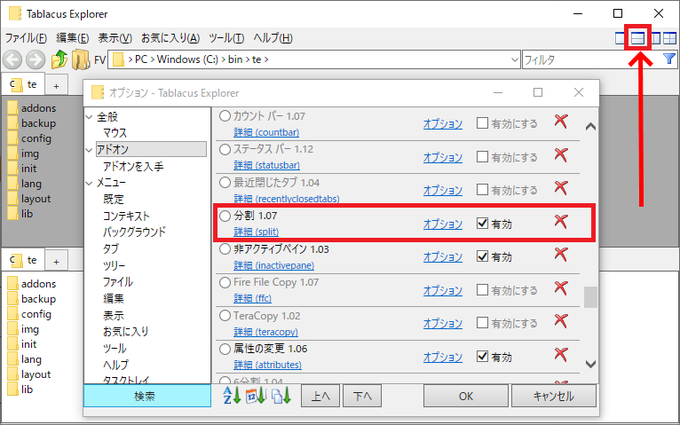Enable the カウント バー addon checkbox
The width and height of the screenshot is (680, 425).
482,123
